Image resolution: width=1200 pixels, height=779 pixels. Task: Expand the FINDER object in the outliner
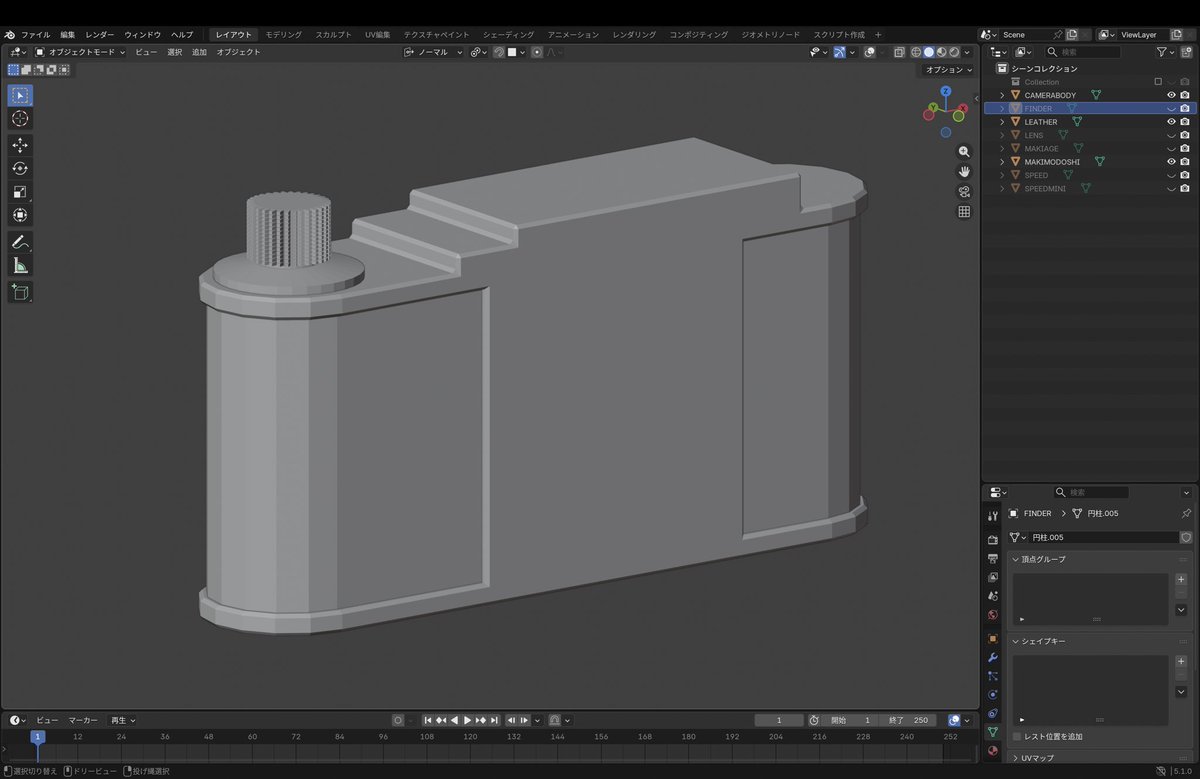[x=1002, y=108]
